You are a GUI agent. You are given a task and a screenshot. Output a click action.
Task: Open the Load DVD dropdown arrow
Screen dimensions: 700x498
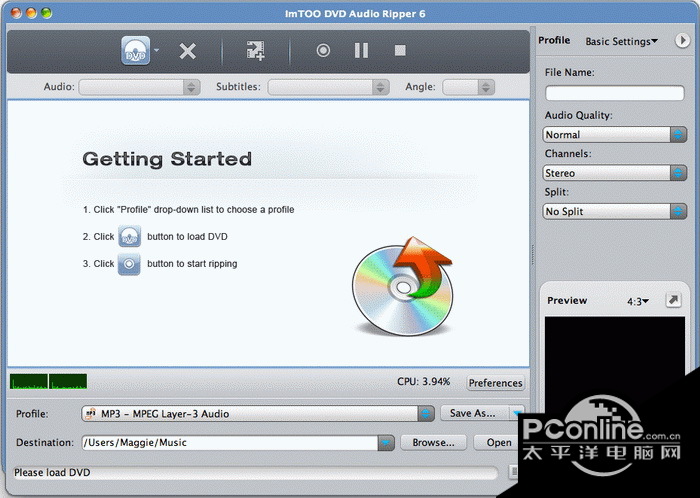(x=156, y=50)
